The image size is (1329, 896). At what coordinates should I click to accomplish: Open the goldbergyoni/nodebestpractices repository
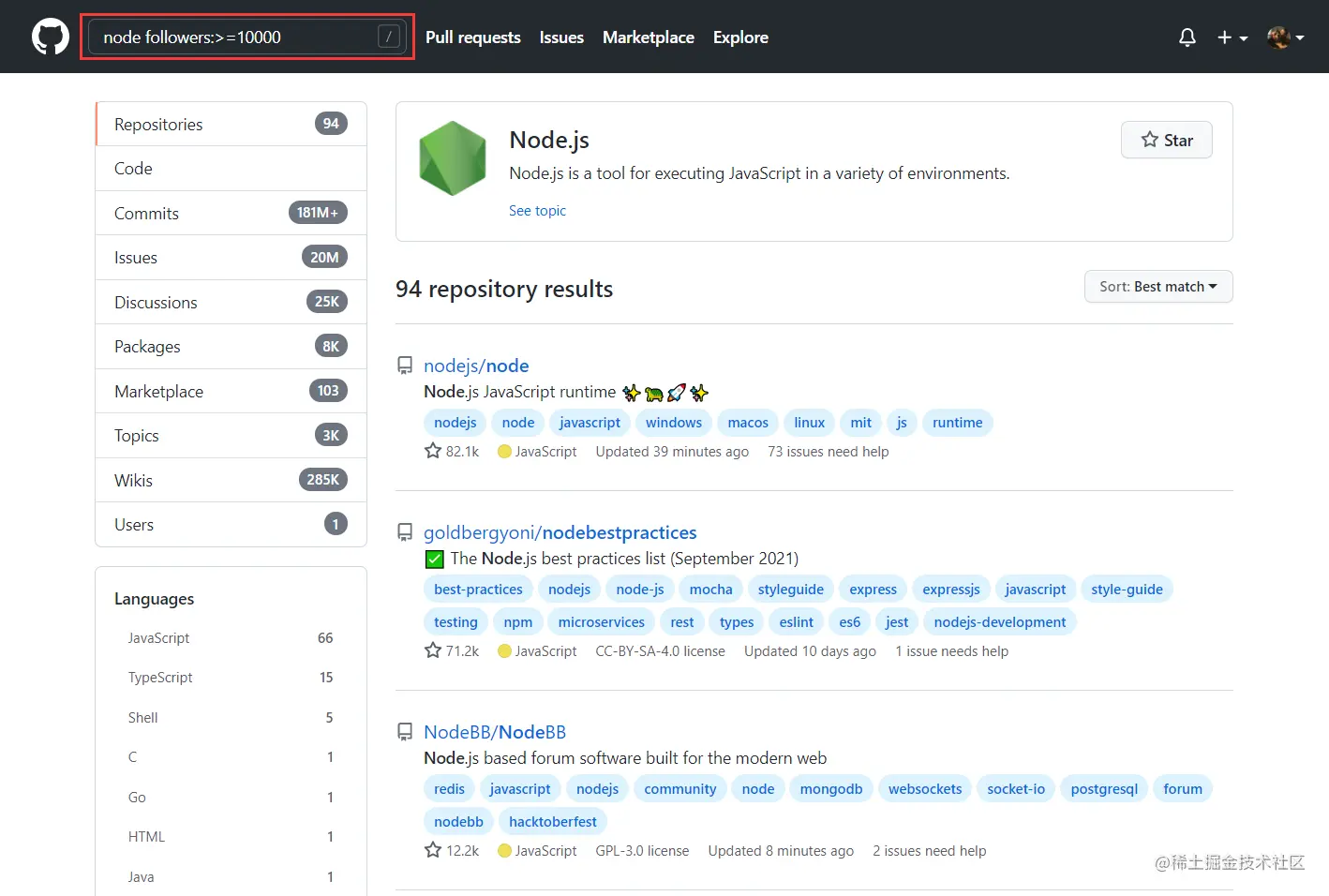[x=560, y=532]
